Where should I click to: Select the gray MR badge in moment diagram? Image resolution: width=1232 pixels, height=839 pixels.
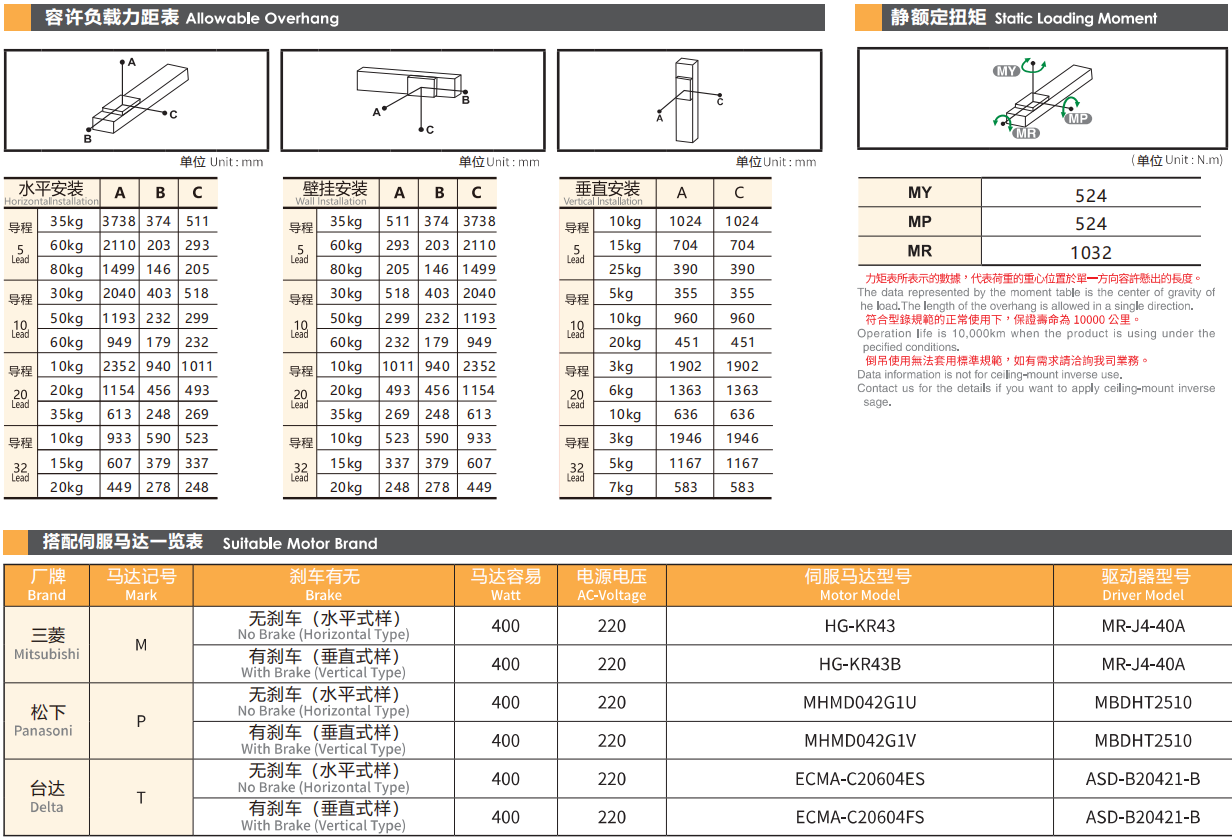coord(1026,133)
